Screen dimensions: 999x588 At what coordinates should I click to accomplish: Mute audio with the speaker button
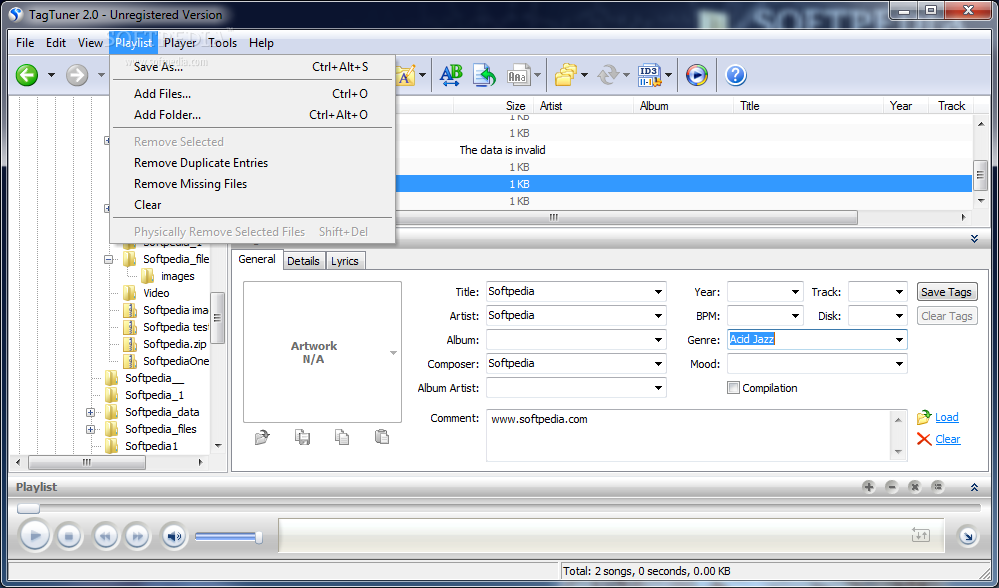[x=173, y=536]
